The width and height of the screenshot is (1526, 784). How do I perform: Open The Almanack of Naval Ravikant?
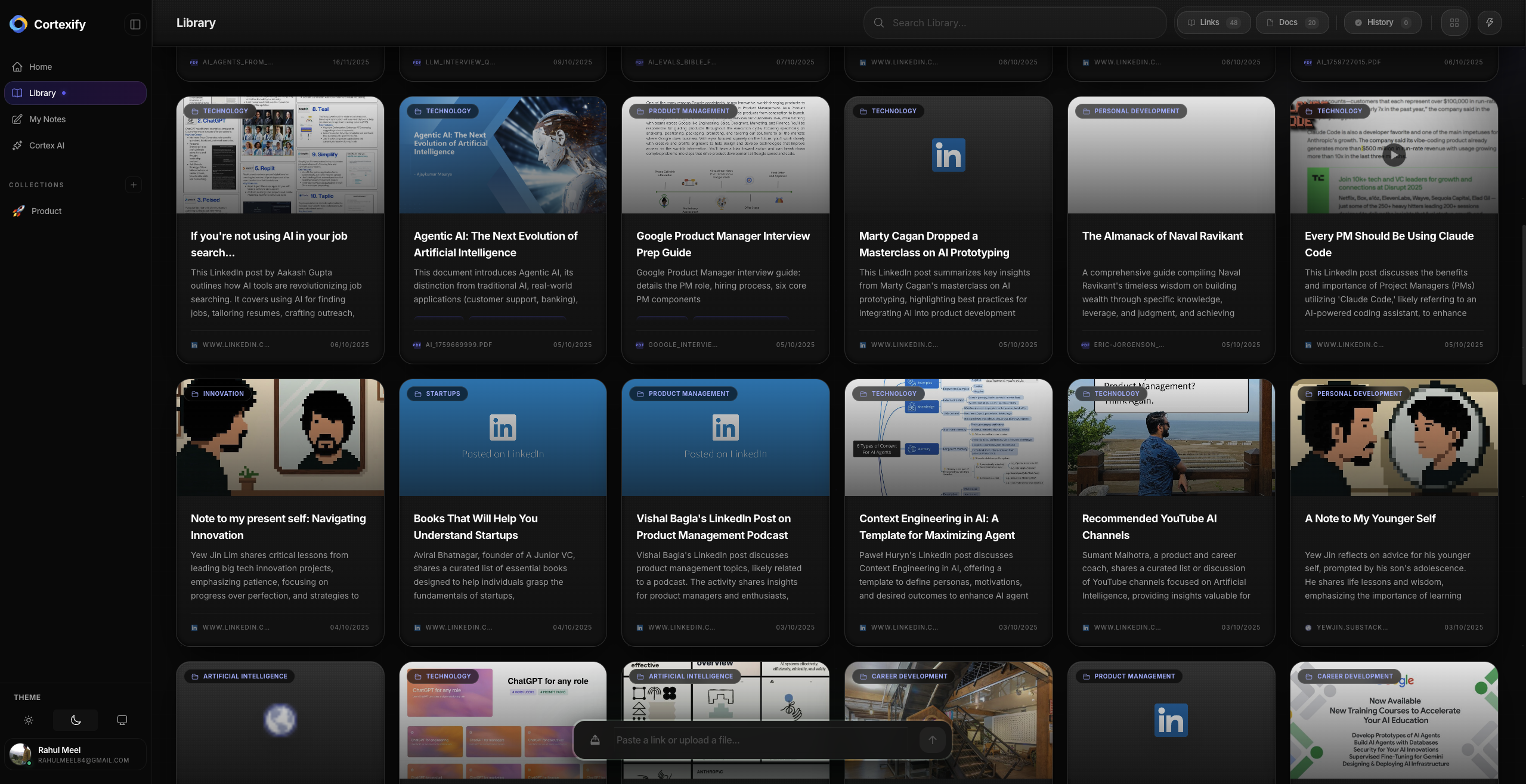point(1162,236)
